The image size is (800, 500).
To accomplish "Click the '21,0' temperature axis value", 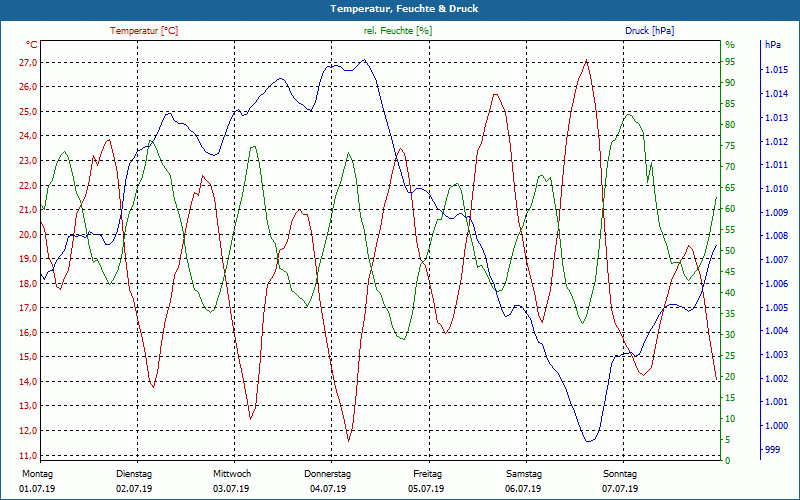I will [x=28, y=210].
